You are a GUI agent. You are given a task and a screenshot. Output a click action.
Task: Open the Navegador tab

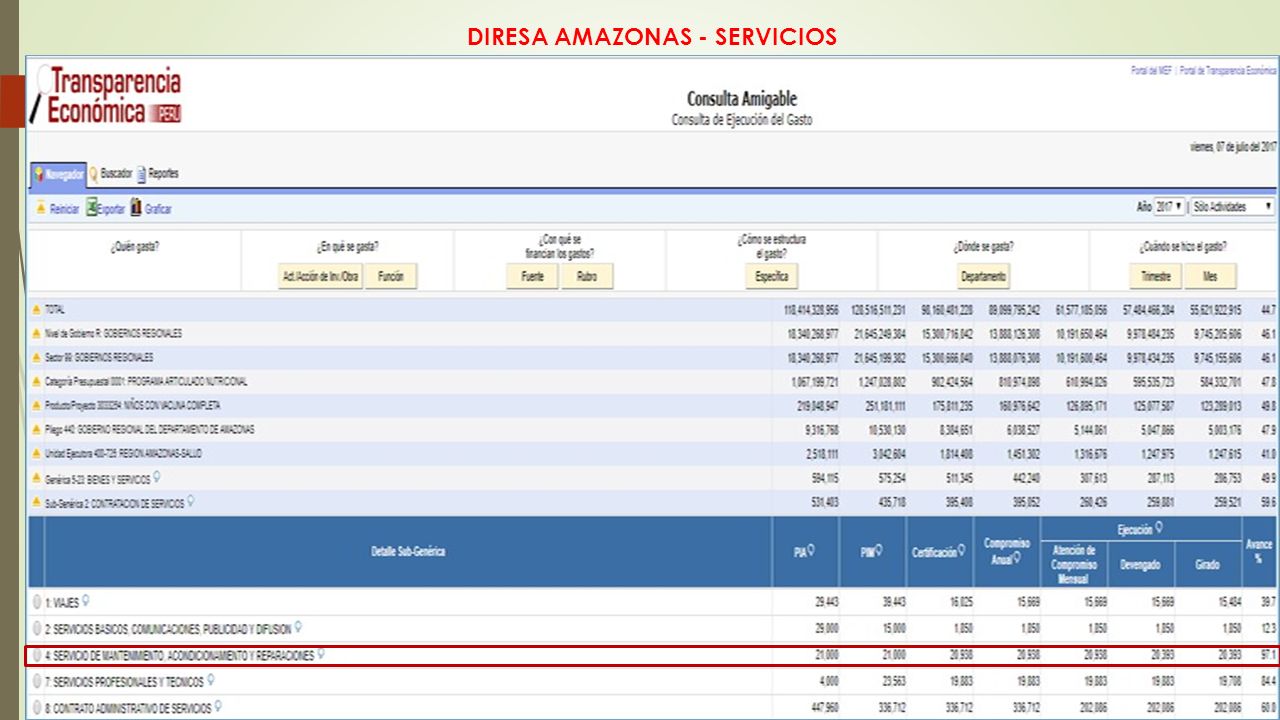pyautogui.click(x=59, y=174)
